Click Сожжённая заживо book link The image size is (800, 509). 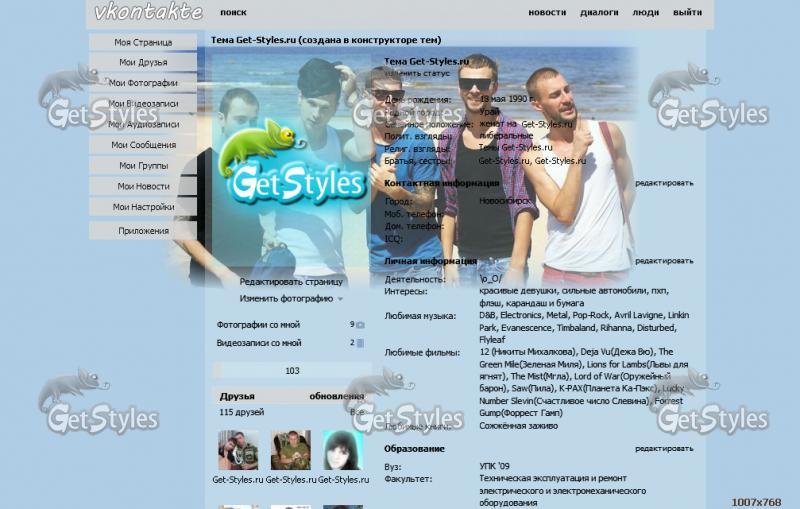pyautogui.click(x=518, y=426)
